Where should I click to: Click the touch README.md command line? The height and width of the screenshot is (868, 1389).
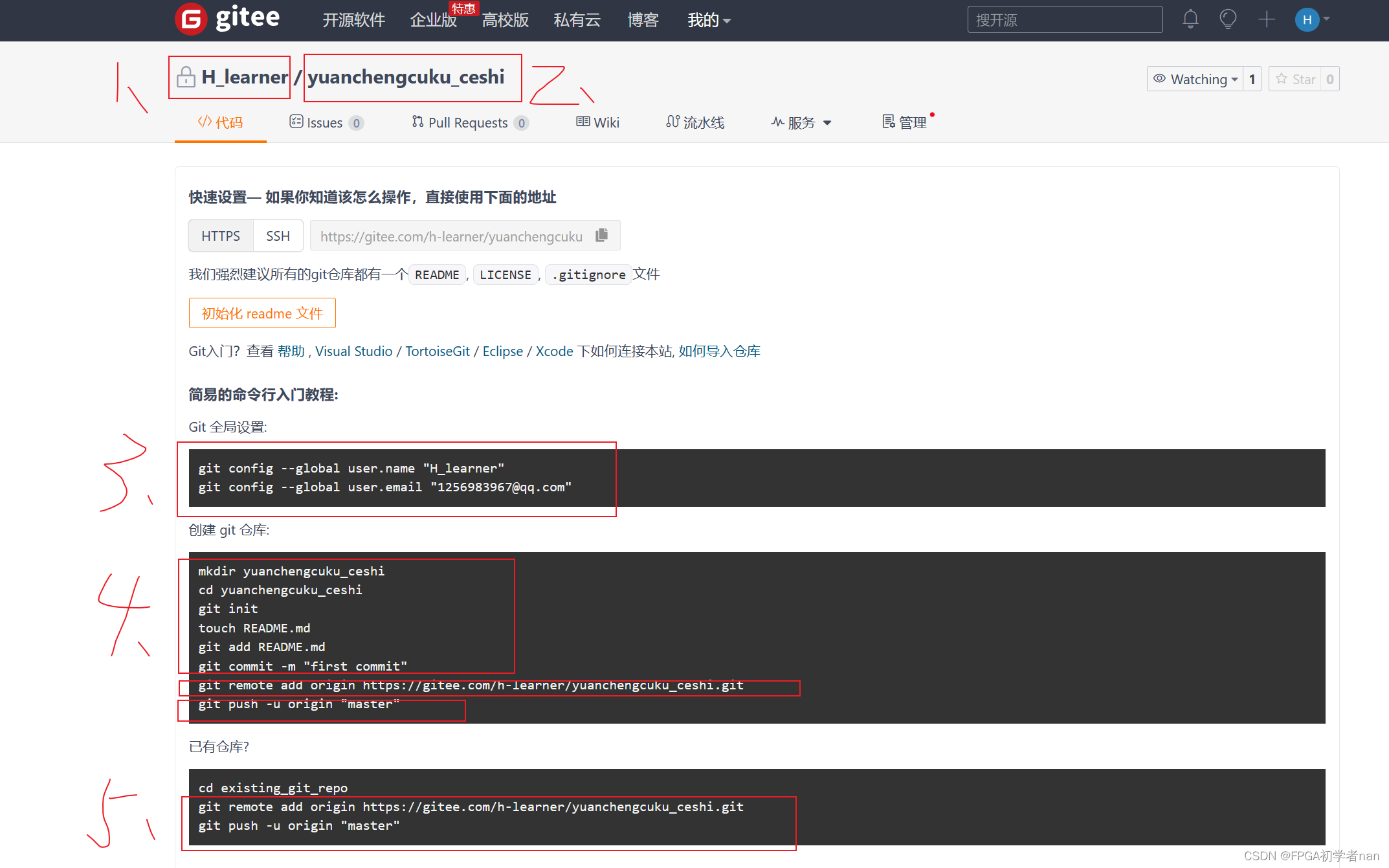coord(254,628)
